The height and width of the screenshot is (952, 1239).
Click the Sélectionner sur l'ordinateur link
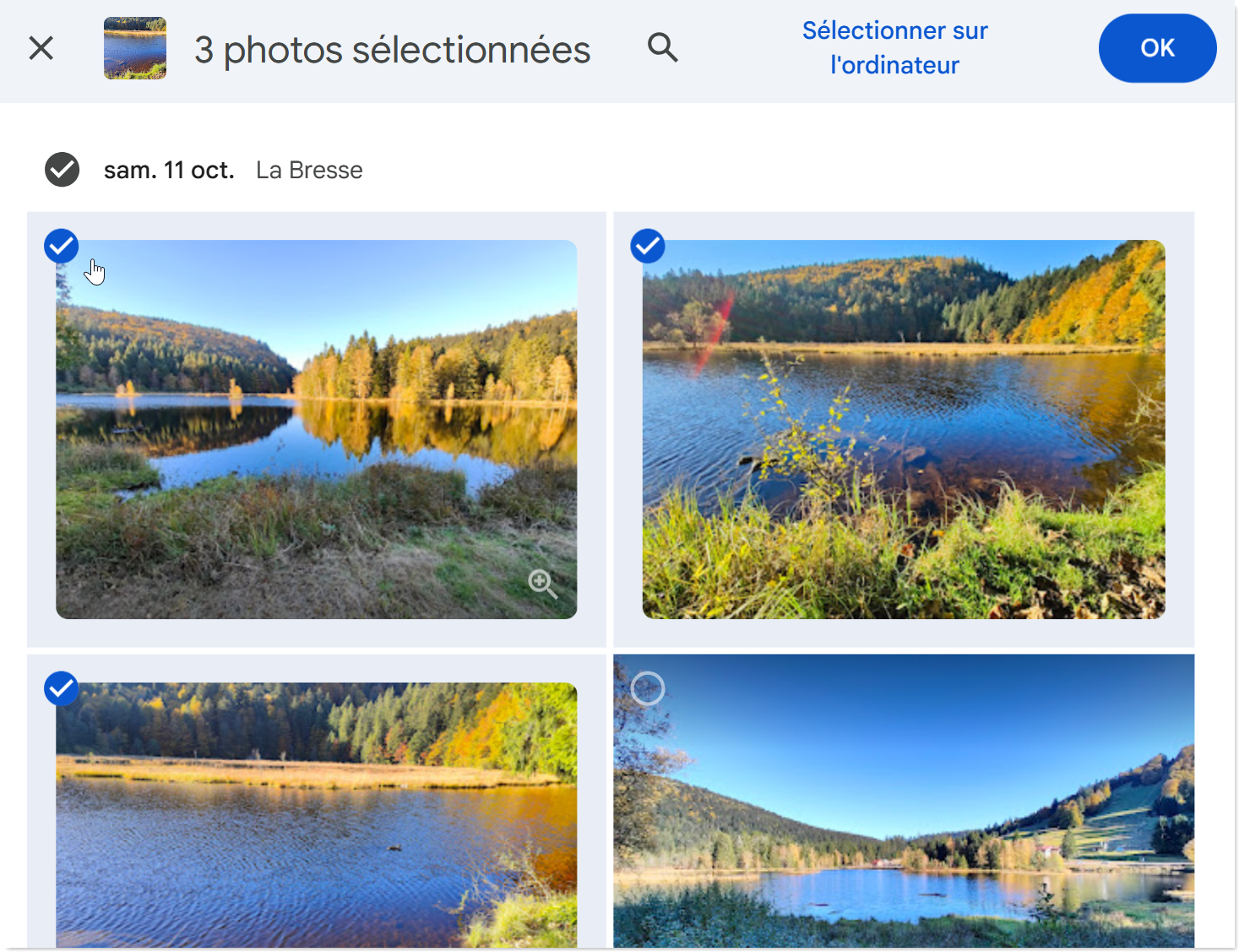tap(894, 48)
